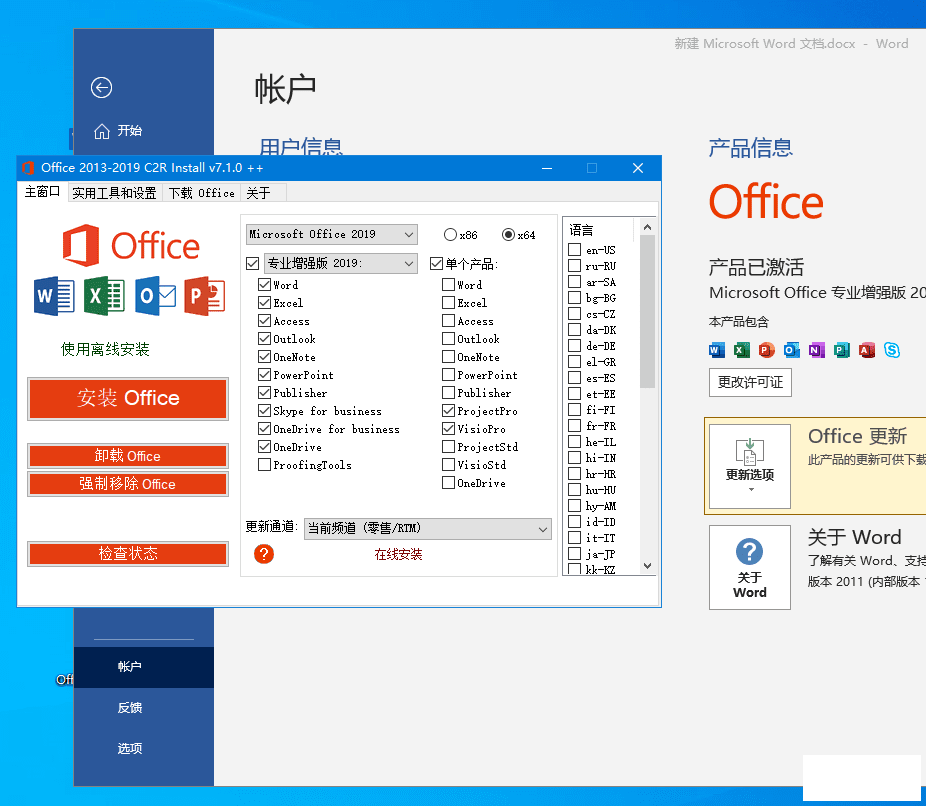The image size is (926, 806).
Task: Select 选项 in Word sidebar
Action: pos(144,749)
